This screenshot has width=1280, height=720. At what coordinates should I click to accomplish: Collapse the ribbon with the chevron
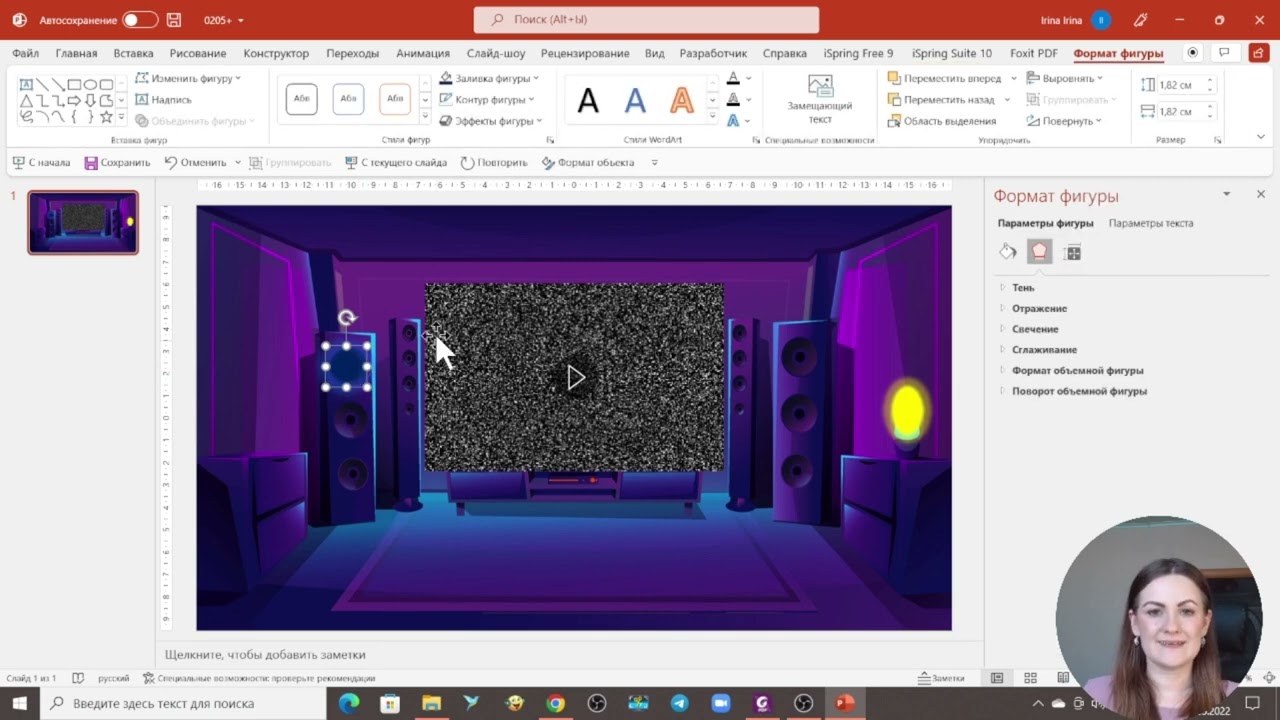(x=1260, y=138)
